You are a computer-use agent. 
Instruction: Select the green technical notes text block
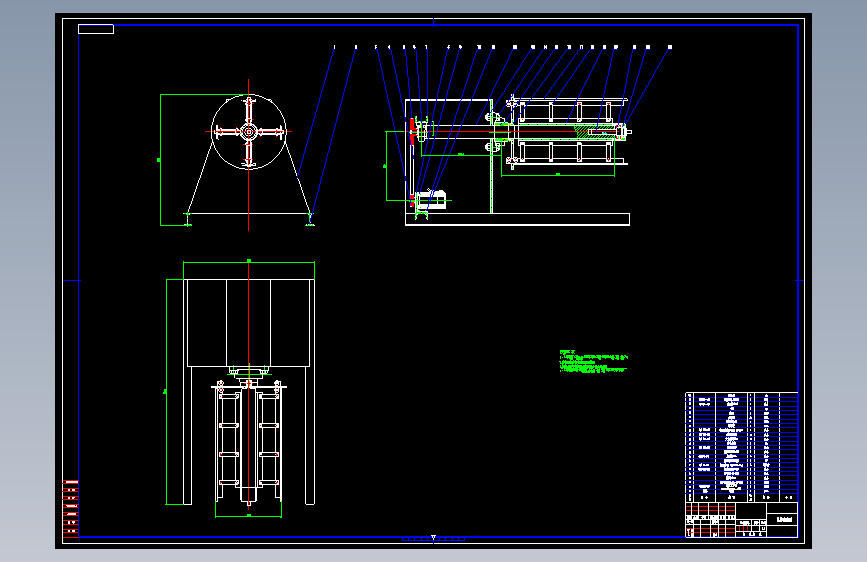(x=593, y=361)
